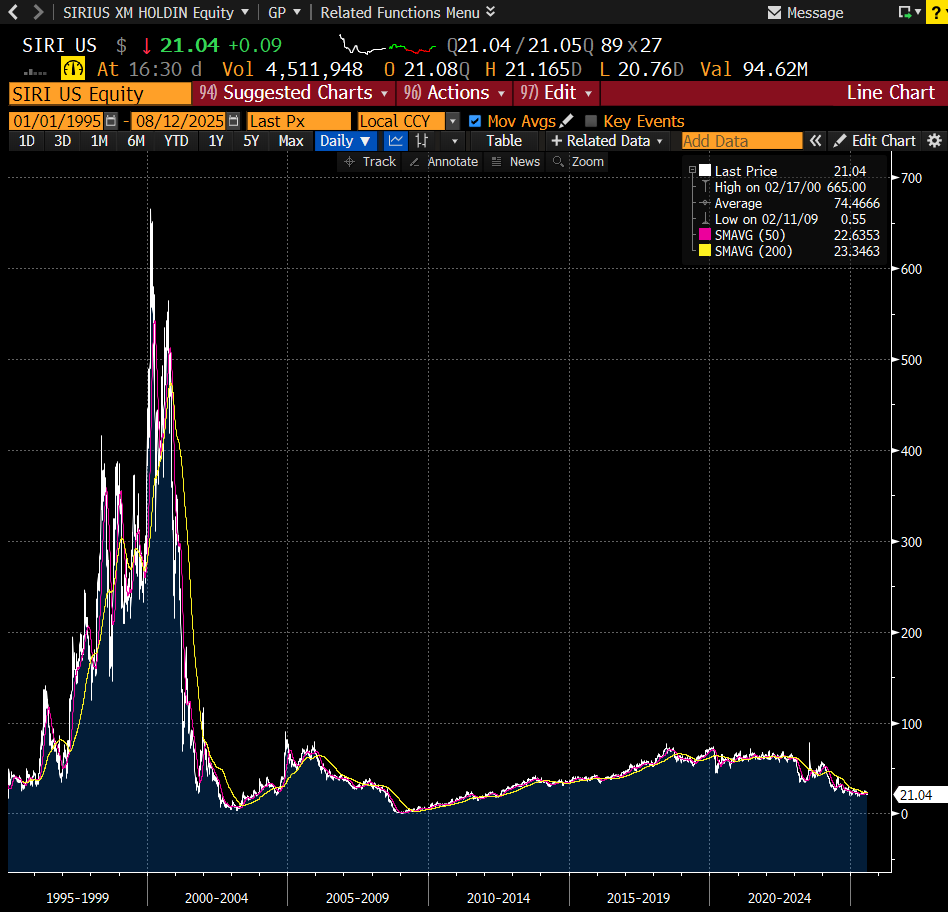The height and width of the screenshot is (912, 948).
Task: Open the window export icon at top right
Action: tap(905, 12)
